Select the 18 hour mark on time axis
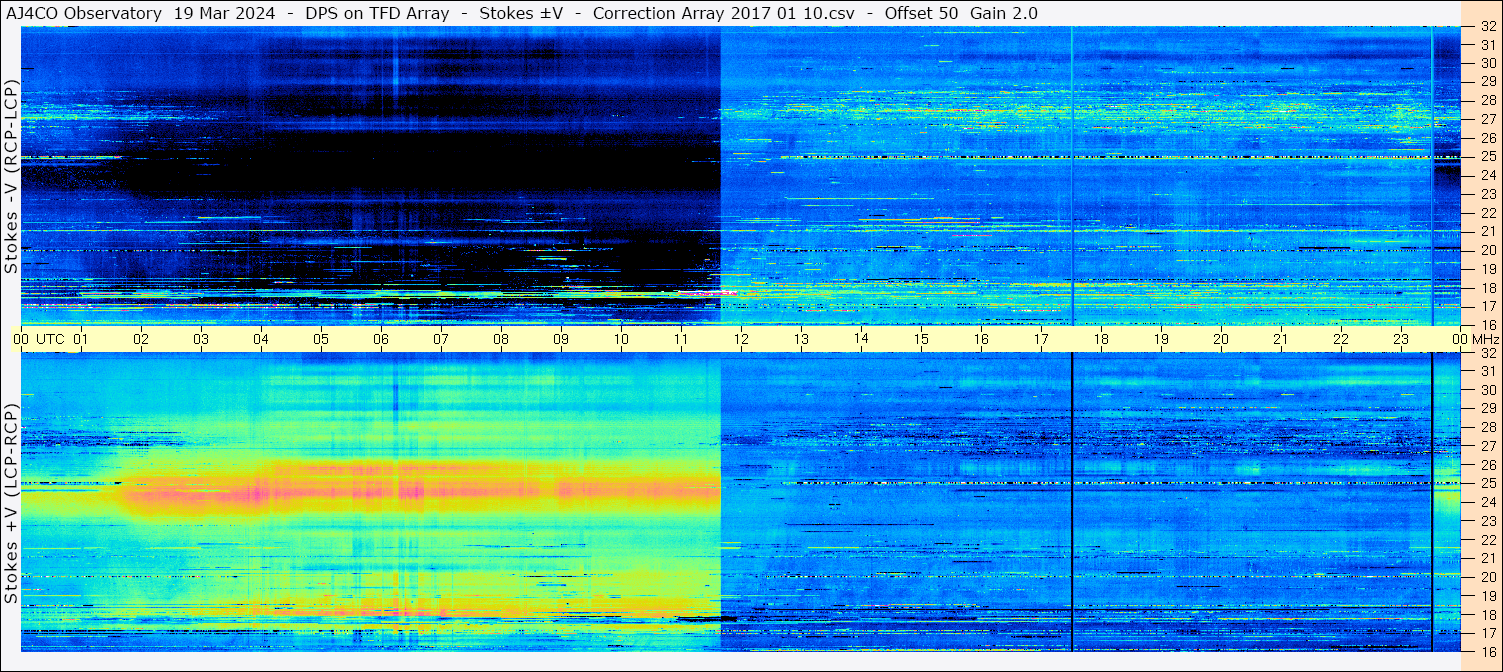 tap(1101, 339)
